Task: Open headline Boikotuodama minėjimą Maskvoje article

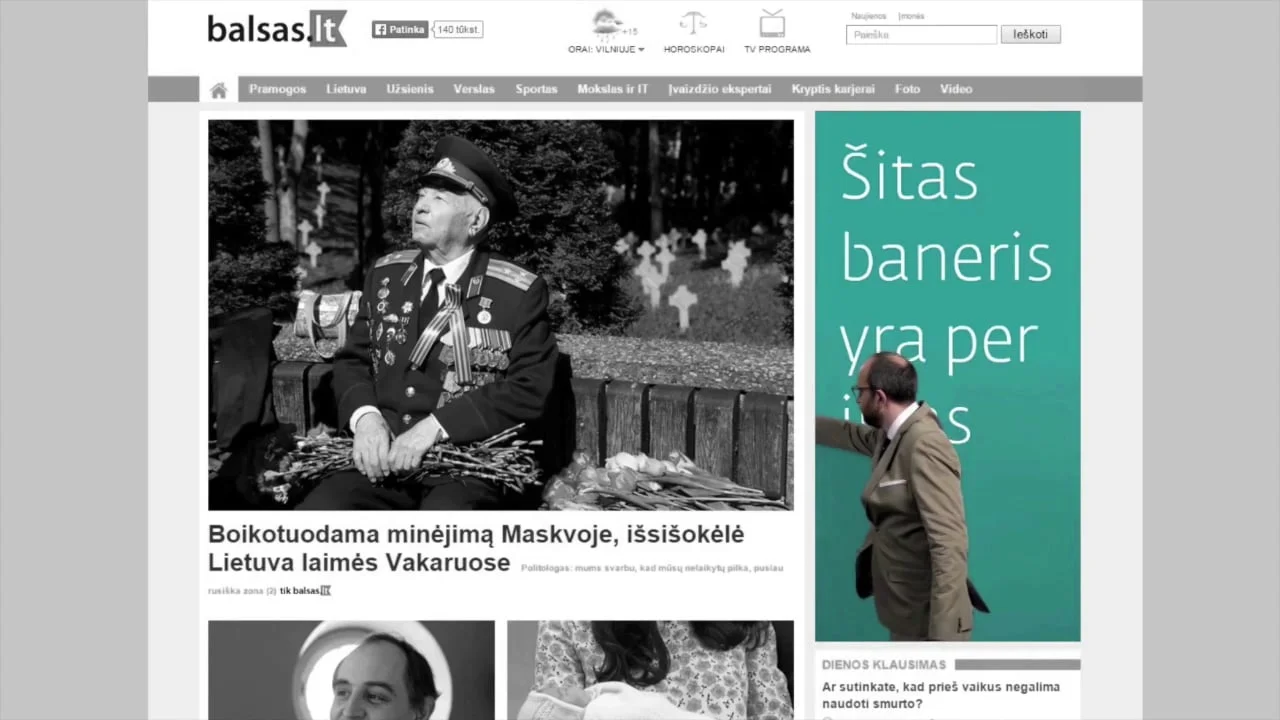Action: click(476, 548)
